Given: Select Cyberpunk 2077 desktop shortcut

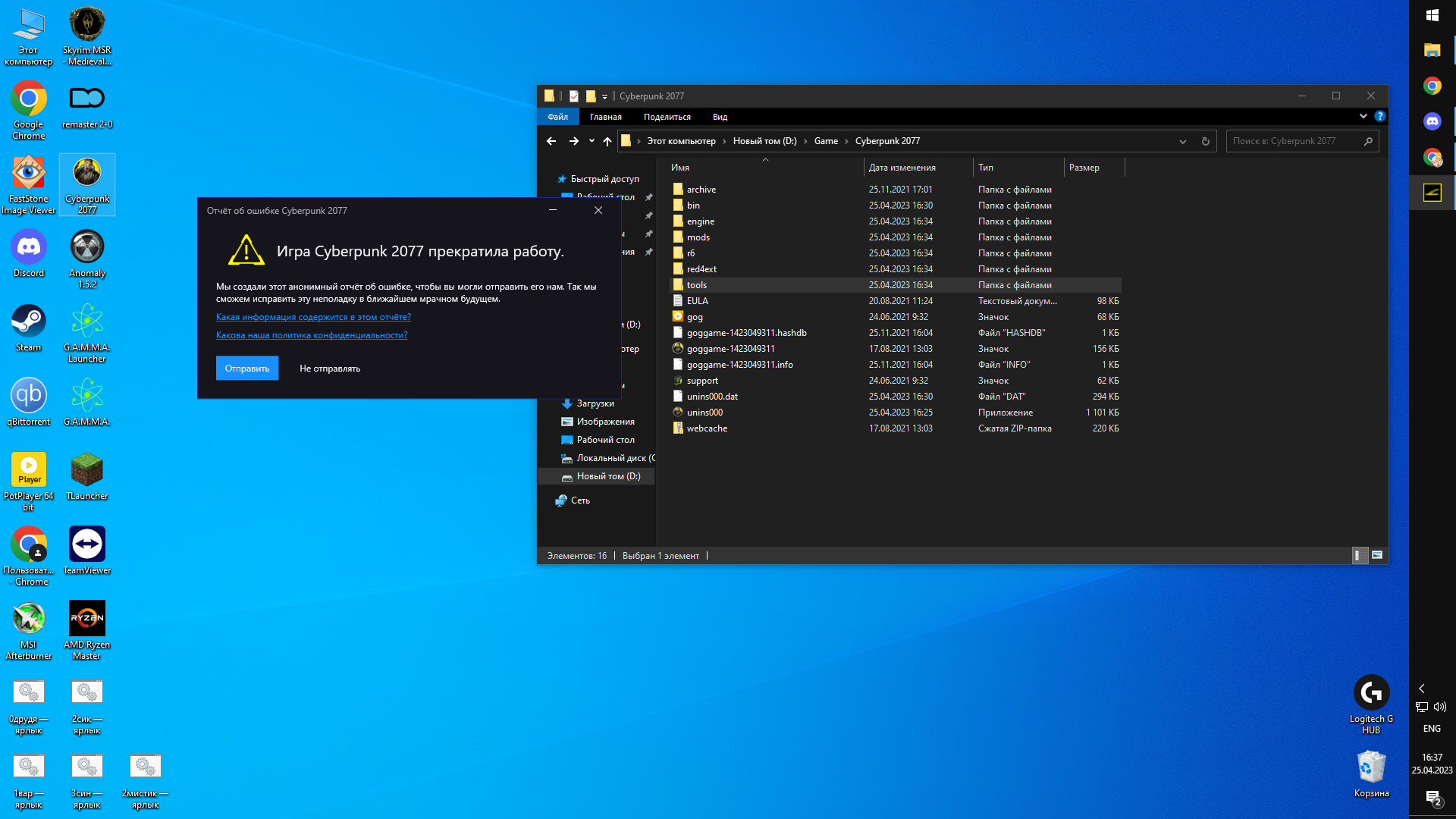Looking at the screenshot, I should tap(87, 185).
